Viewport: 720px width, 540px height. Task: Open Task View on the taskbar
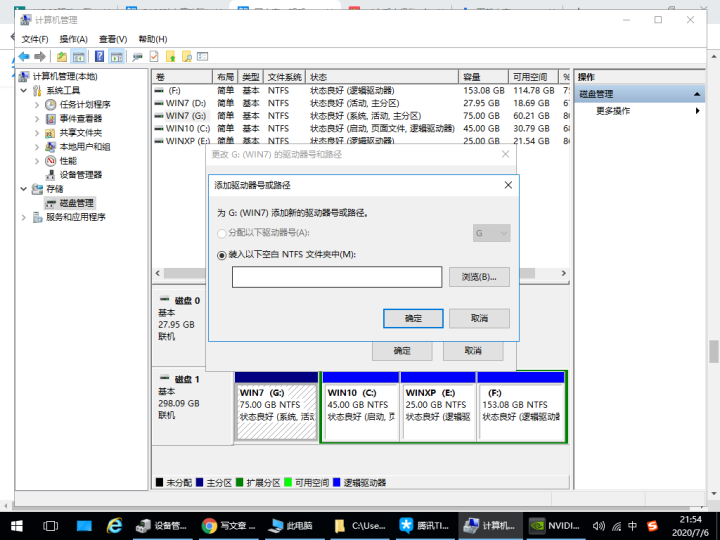click(x=50, y=526)
